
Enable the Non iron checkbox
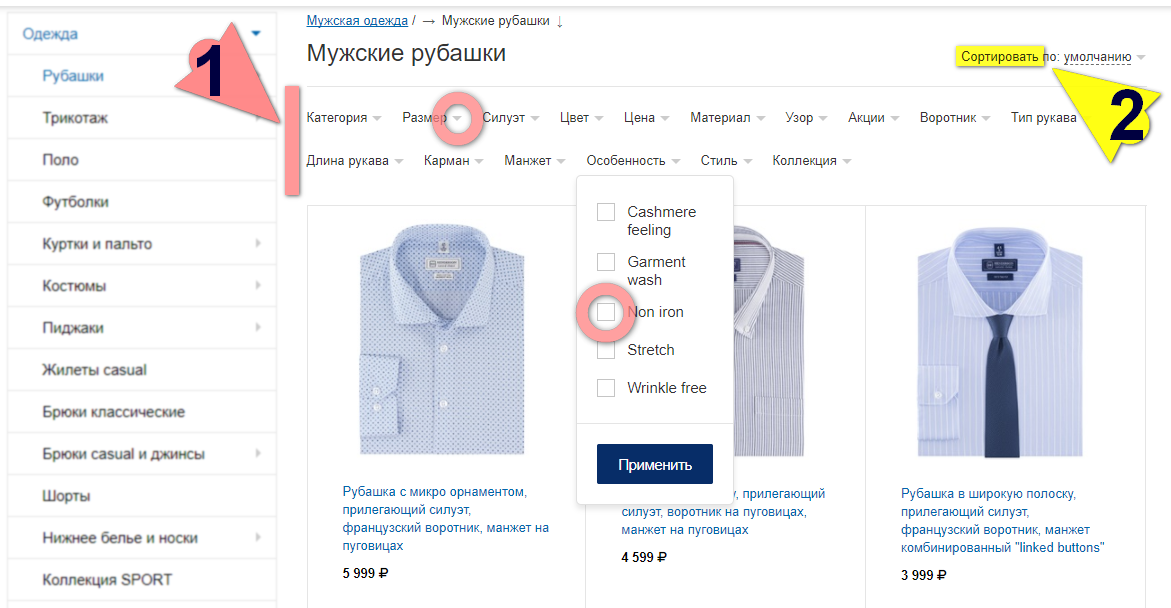point(606,312)
